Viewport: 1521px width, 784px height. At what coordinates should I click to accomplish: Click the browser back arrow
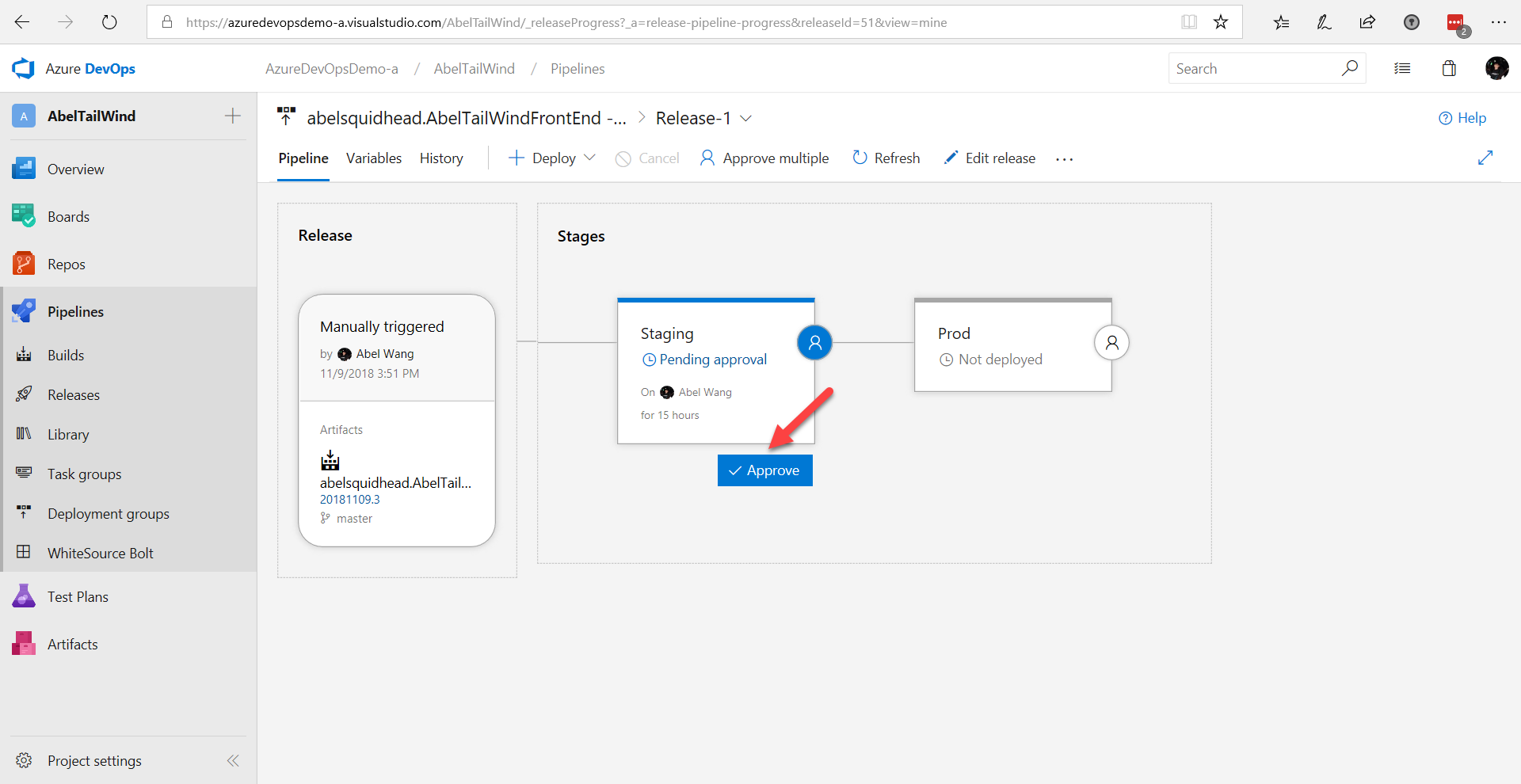pos(22,22)
